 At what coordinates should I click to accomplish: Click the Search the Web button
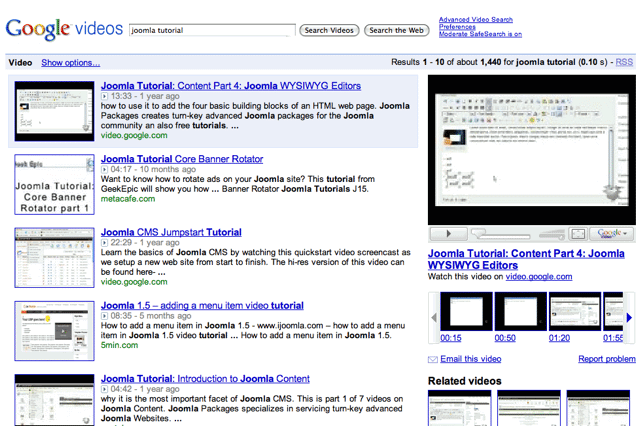pyautogui.click(x=396, y=30)
